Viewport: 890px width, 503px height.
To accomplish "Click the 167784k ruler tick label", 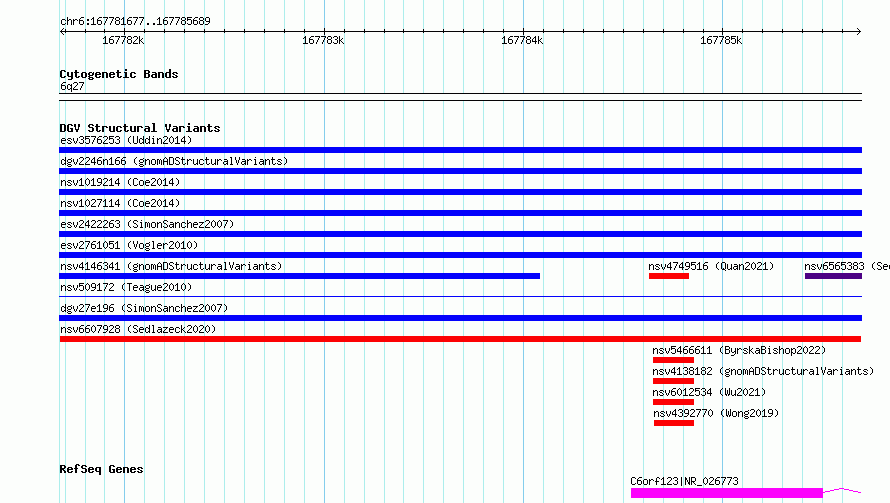I will tap(522, 41).
